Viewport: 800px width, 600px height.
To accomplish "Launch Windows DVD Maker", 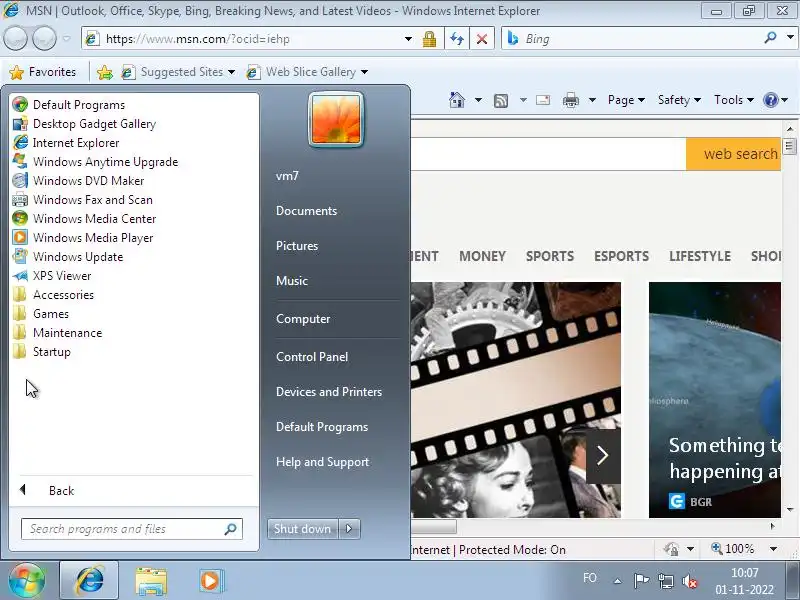I will 88,181.
